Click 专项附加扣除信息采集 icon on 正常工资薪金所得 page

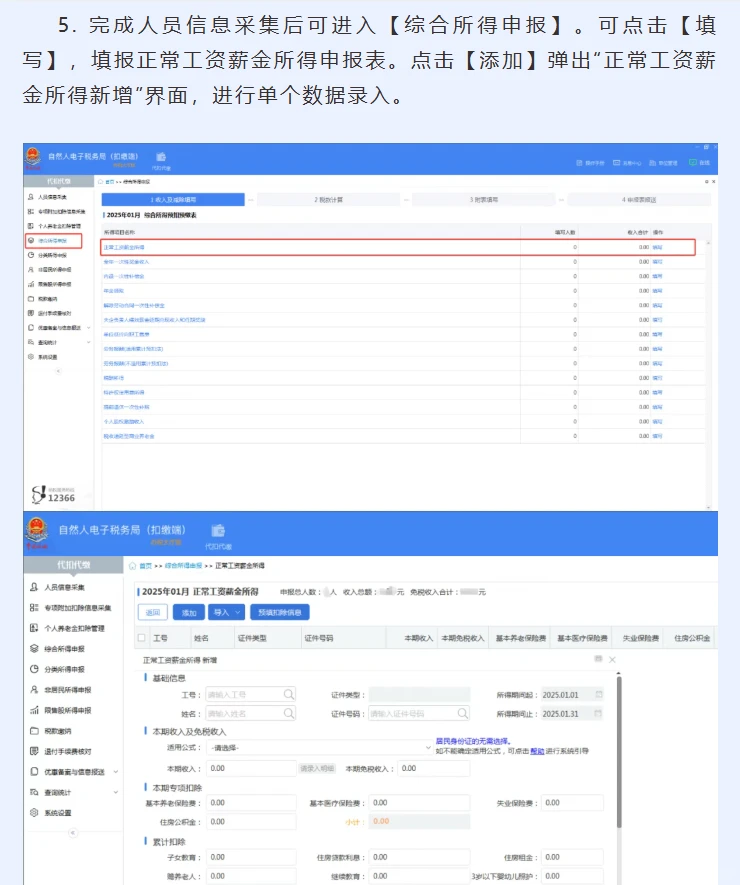34,607
